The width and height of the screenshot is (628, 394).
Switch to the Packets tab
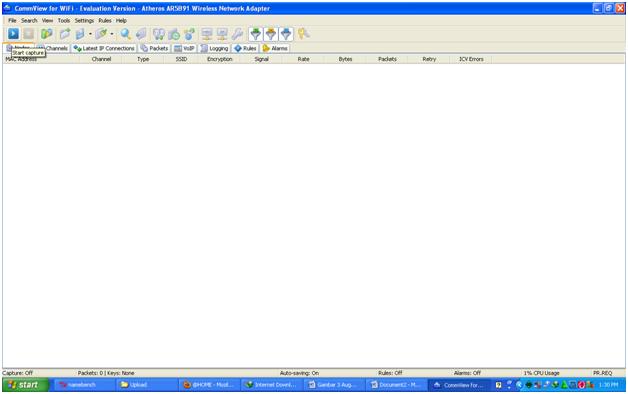[x=154, y=48]
